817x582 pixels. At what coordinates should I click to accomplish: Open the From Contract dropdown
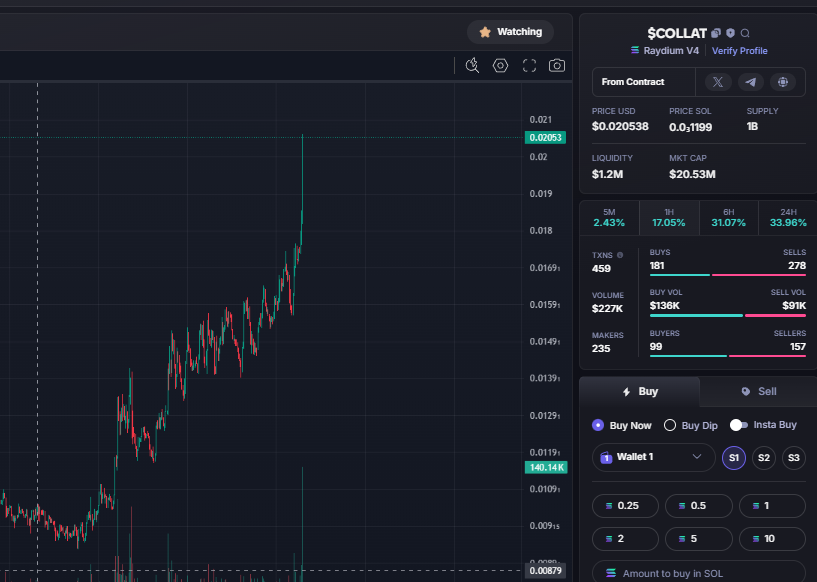pos(642,82)
